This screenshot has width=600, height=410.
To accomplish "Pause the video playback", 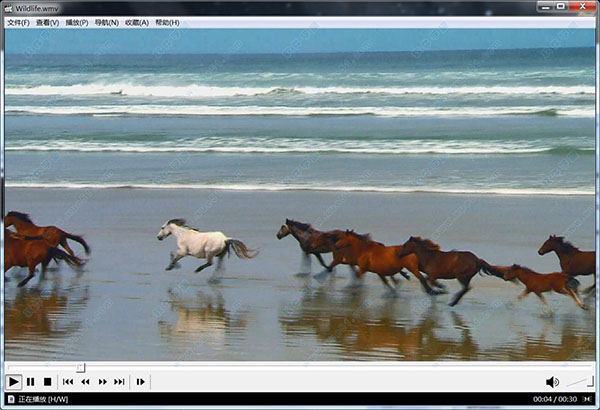I will [30, 381].
